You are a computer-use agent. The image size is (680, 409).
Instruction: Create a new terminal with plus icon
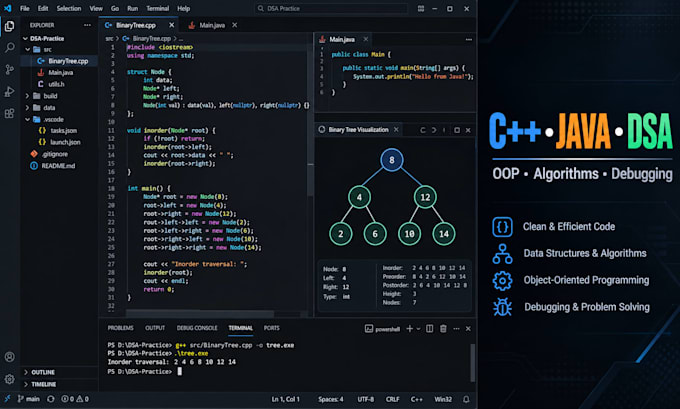(x=409, y=329)
